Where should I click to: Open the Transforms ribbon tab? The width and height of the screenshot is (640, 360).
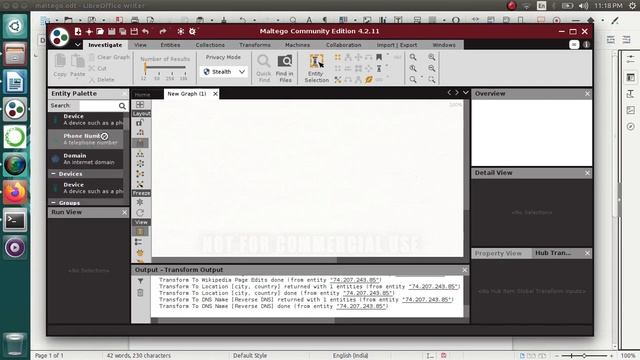pos(255,45)
